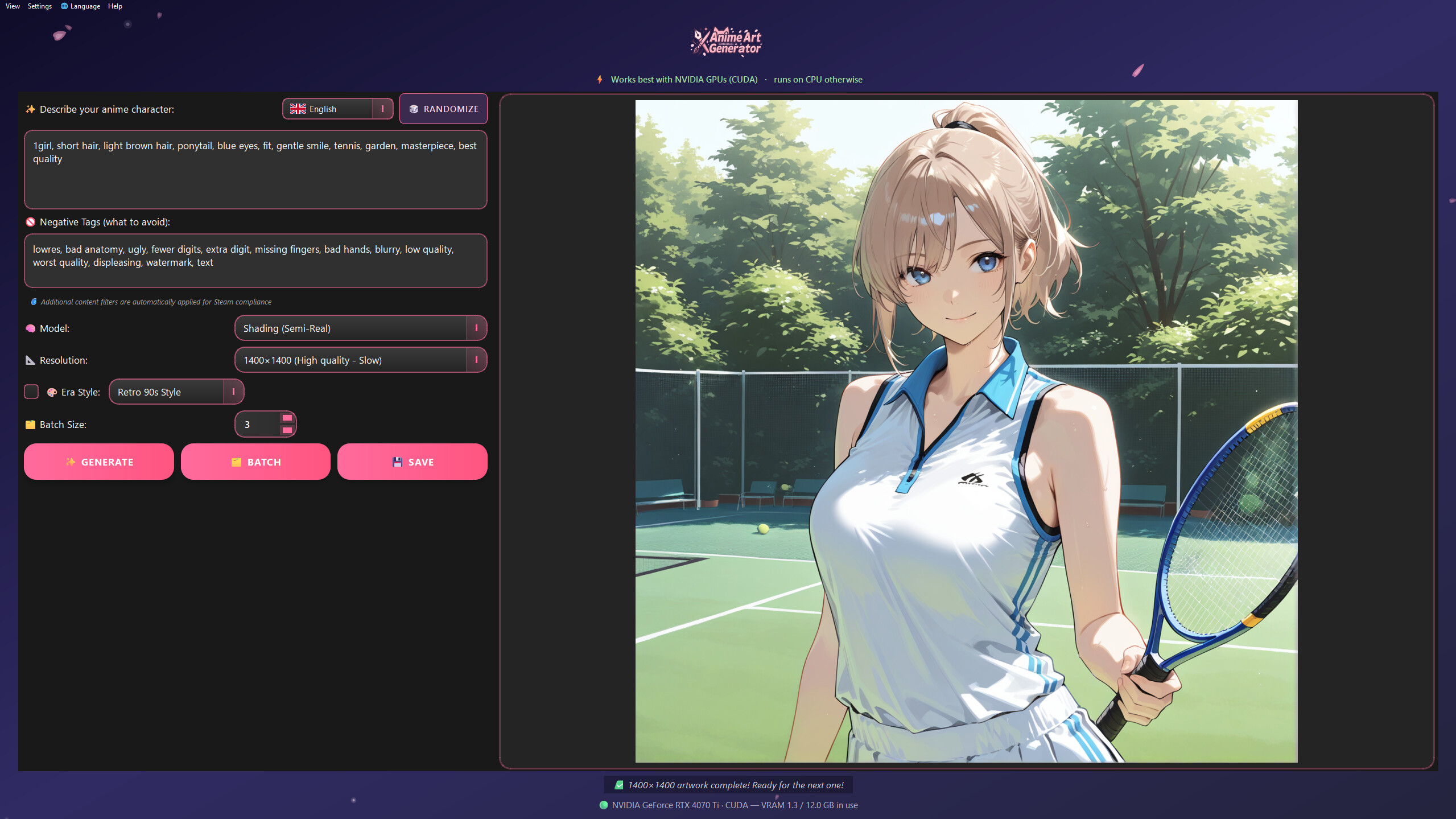Enable the Era Style checkbox

pos(31,392)
